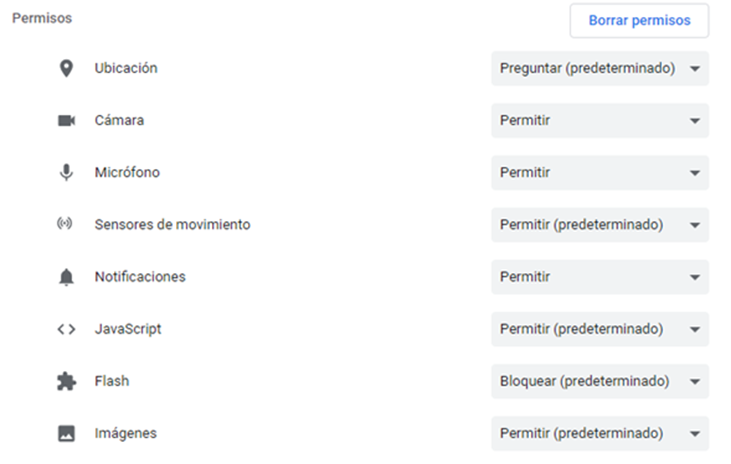Click the Permisos section heading
Viewport: 731px width, 464px height.
click(42, 19)
